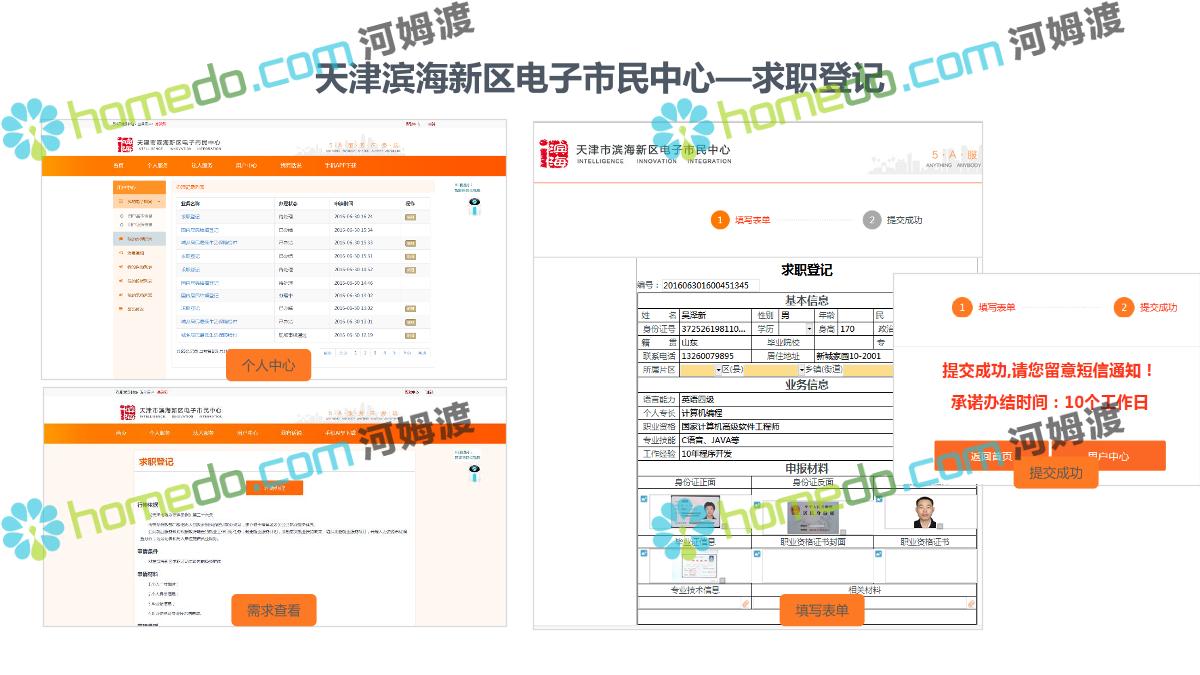Click the 联系电话 field showing 13260079895
The image size is (1200, 675).
point(706,356)
